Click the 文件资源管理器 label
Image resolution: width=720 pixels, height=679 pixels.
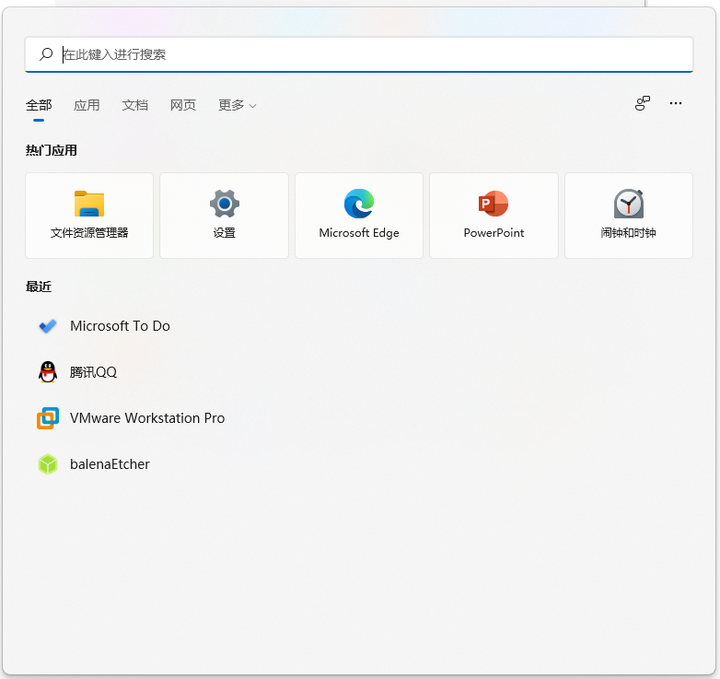point(89,233)
